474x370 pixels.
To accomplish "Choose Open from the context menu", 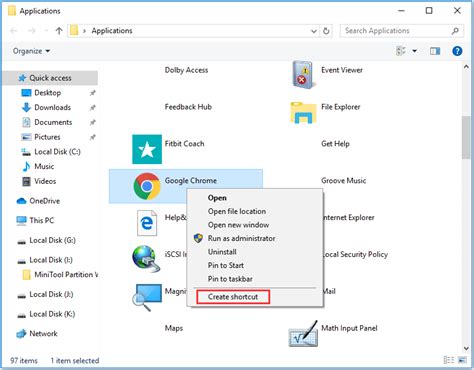I will coord(217,198).
